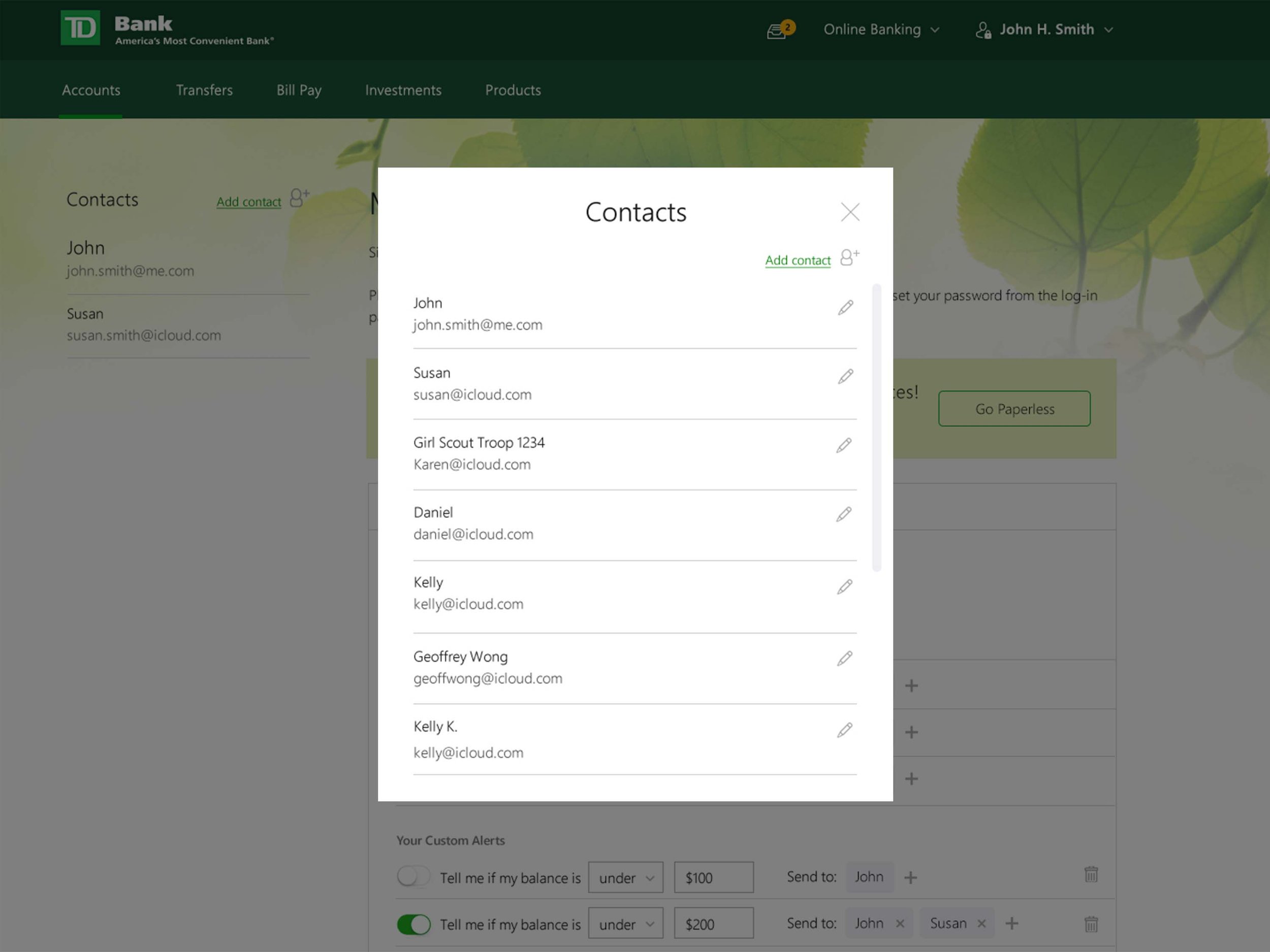
Task: Edit John contact with pencil icon
Action: (845, 308)
